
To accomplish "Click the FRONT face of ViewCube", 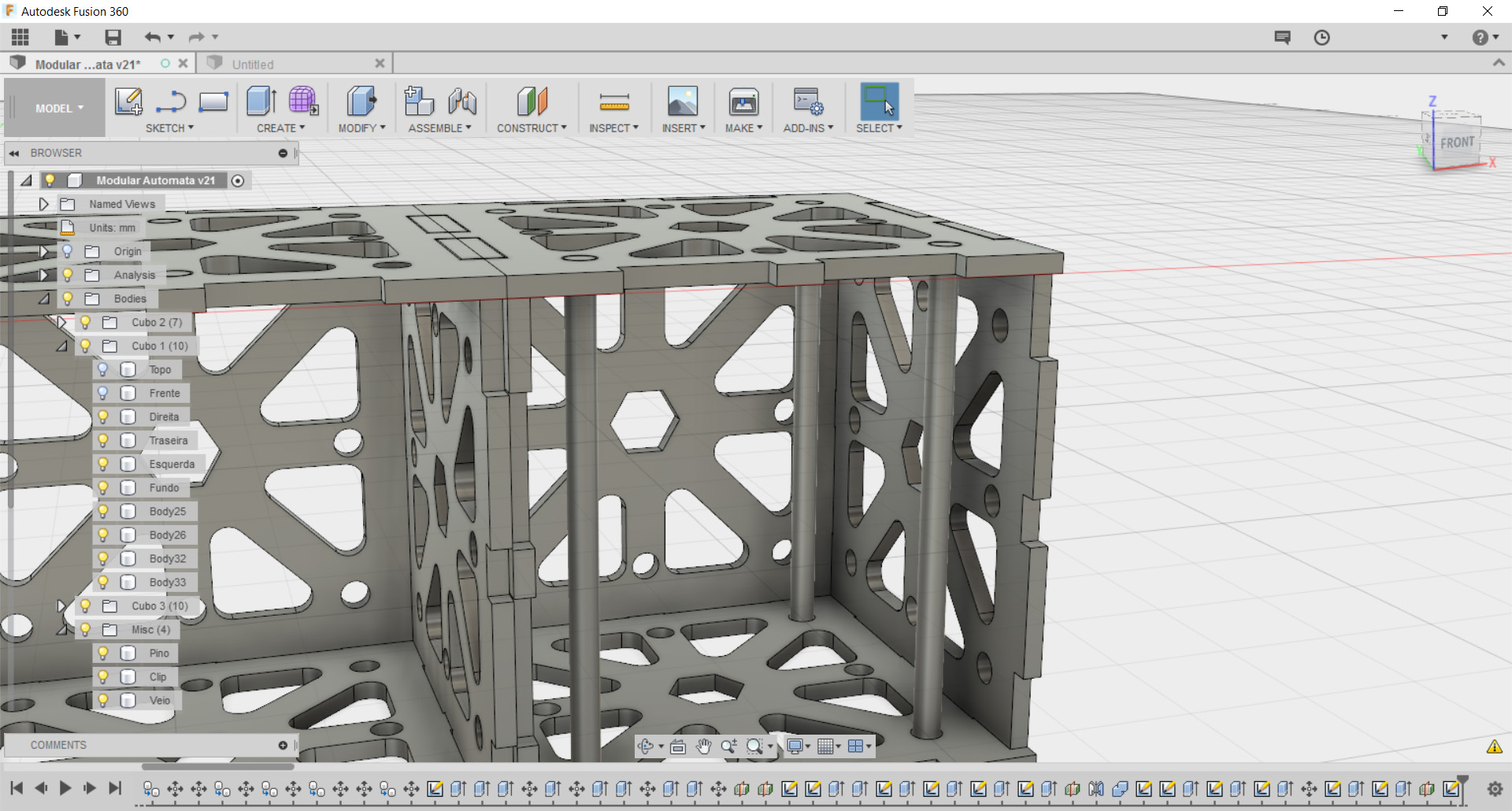I will (1457, 143).
